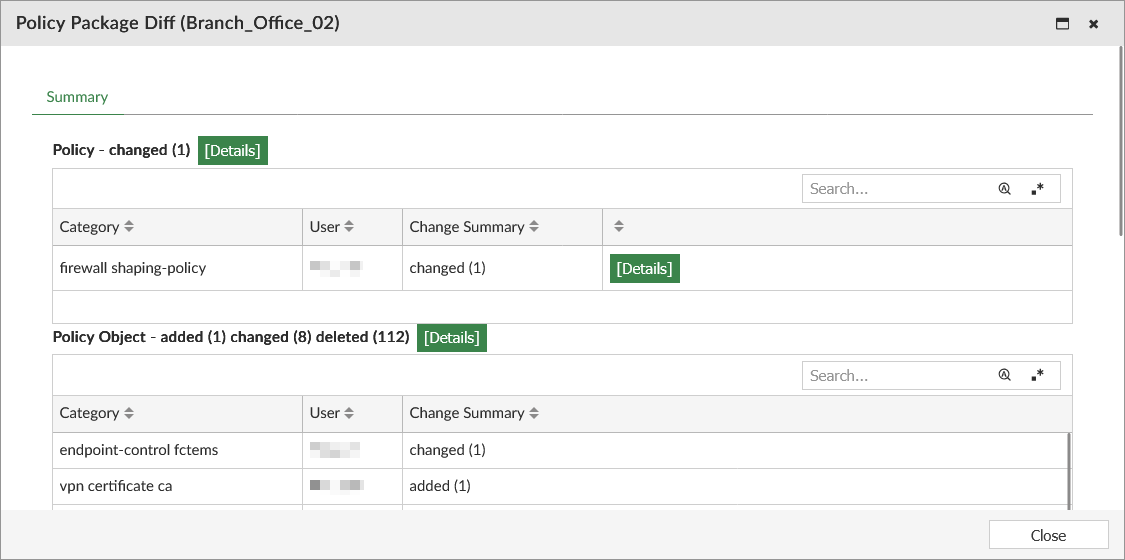Click the sort arrows in the unlabeled Policy column
The image size is (1125, 560).
point(618,227)
